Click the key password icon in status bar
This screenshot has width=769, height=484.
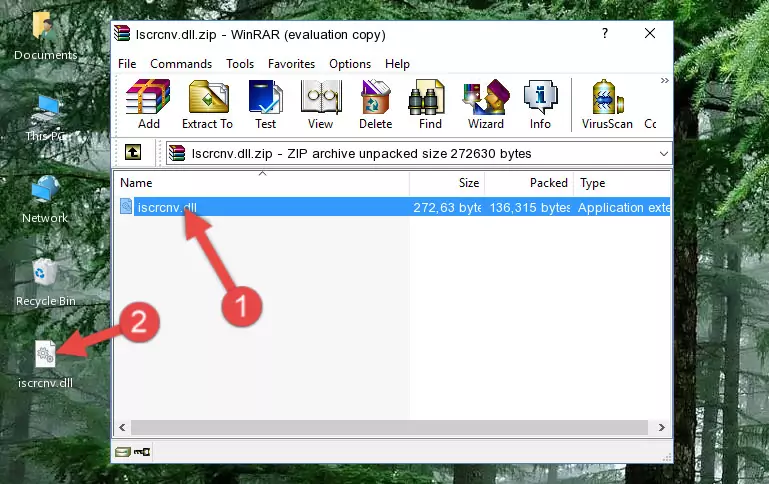[142, 452]
